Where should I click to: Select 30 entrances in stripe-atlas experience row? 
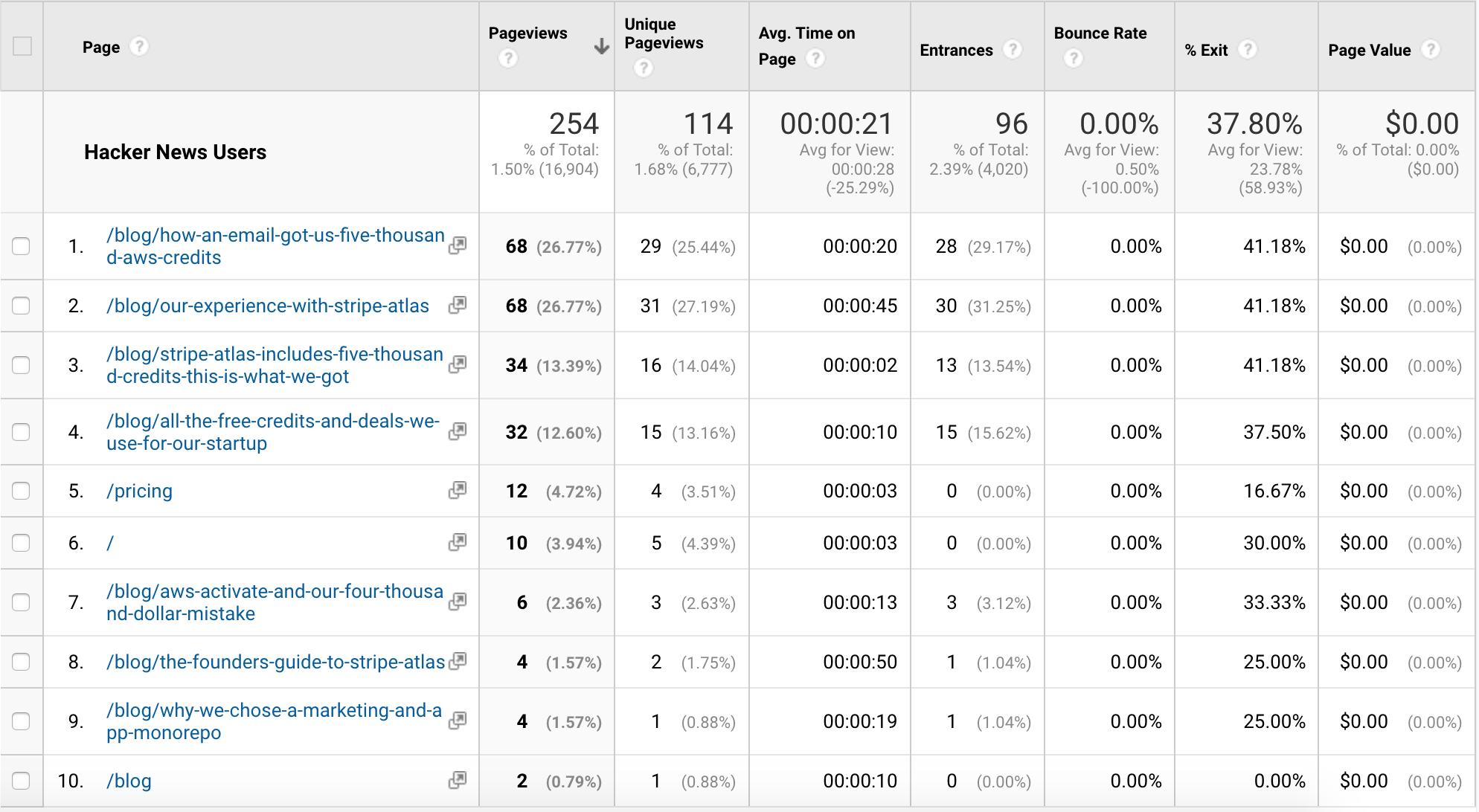(x=946, y=306)
